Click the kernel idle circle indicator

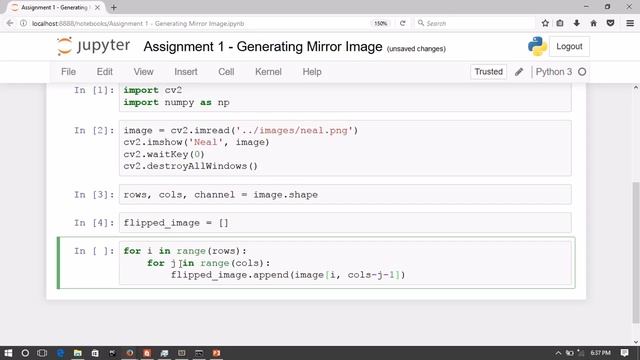coord(582,72)
